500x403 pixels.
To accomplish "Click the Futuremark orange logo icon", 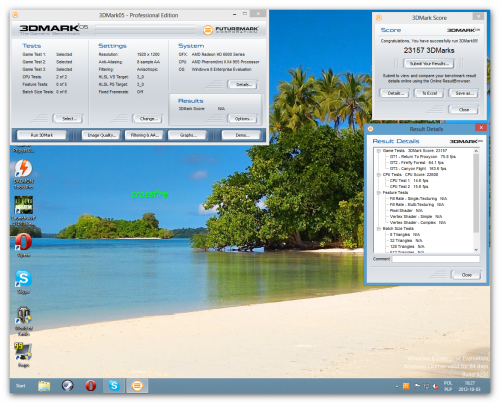I will [208, 30].
